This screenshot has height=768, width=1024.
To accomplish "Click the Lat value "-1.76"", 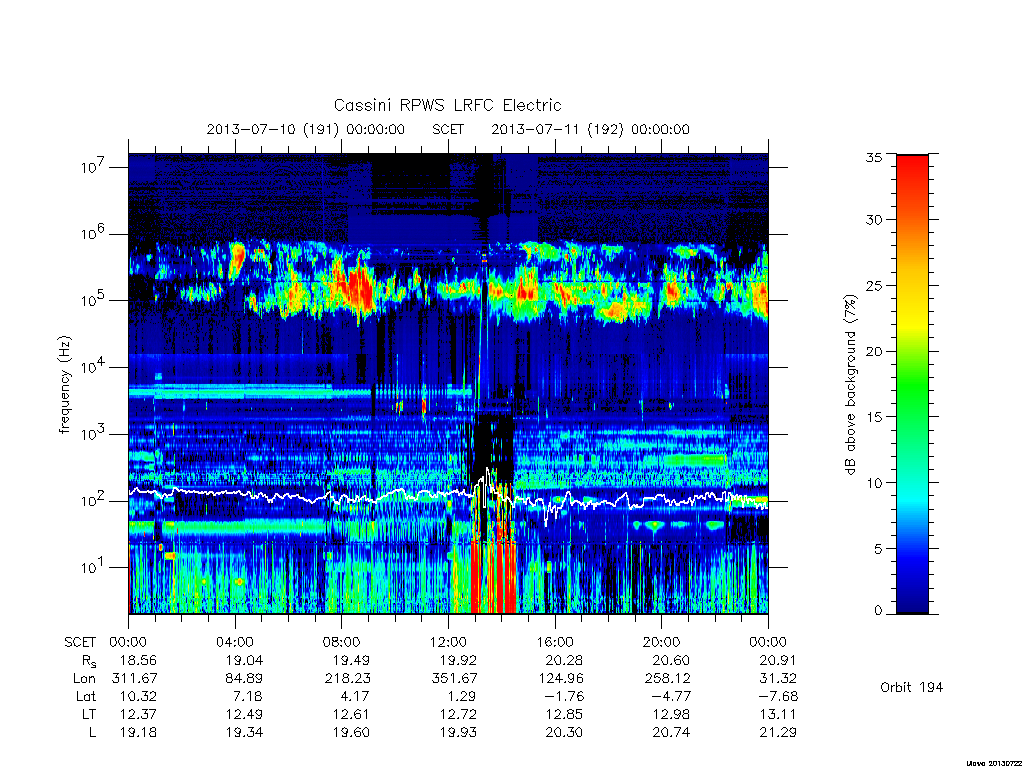I will (565, 696).
